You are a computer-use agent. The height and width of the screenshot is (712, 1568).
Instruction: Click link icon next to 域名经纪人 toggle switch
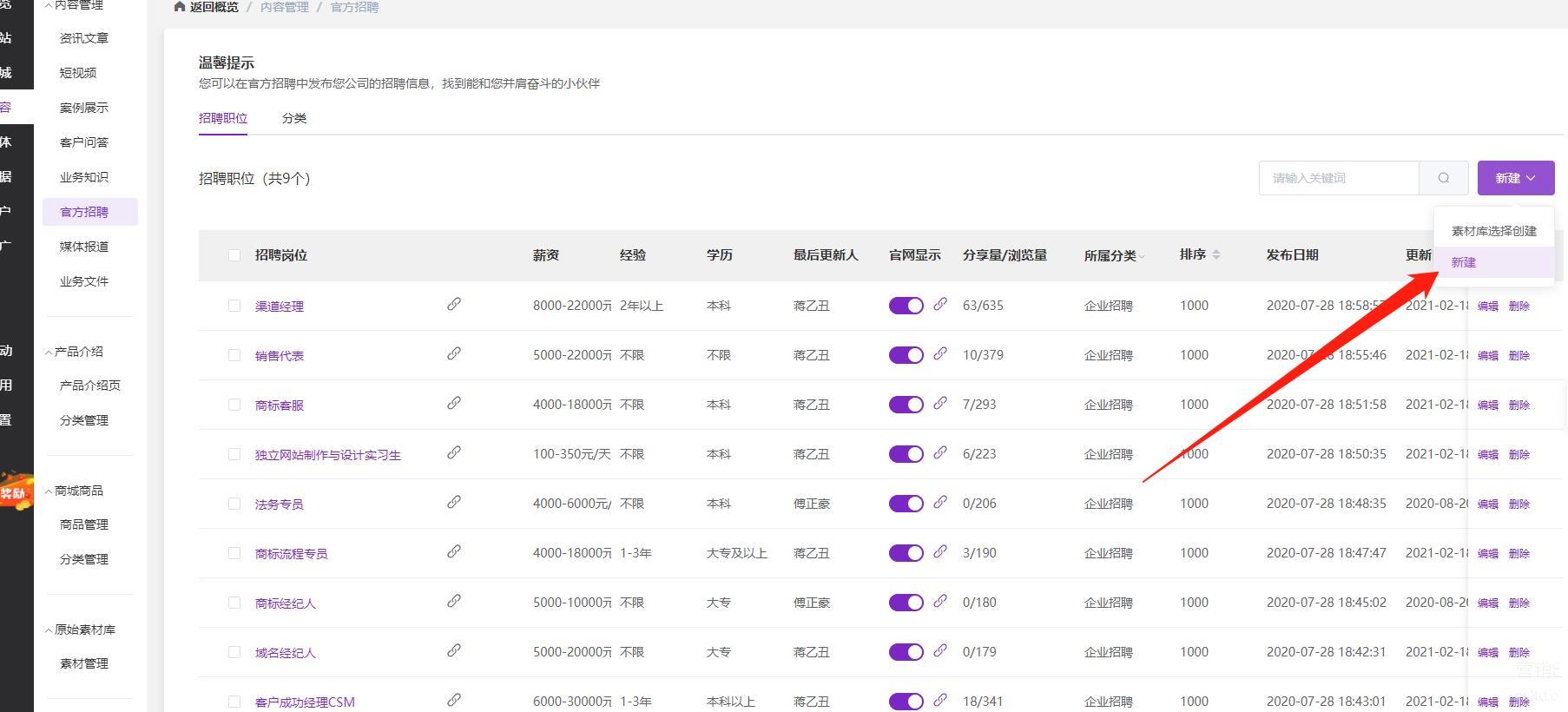(939, 651)
